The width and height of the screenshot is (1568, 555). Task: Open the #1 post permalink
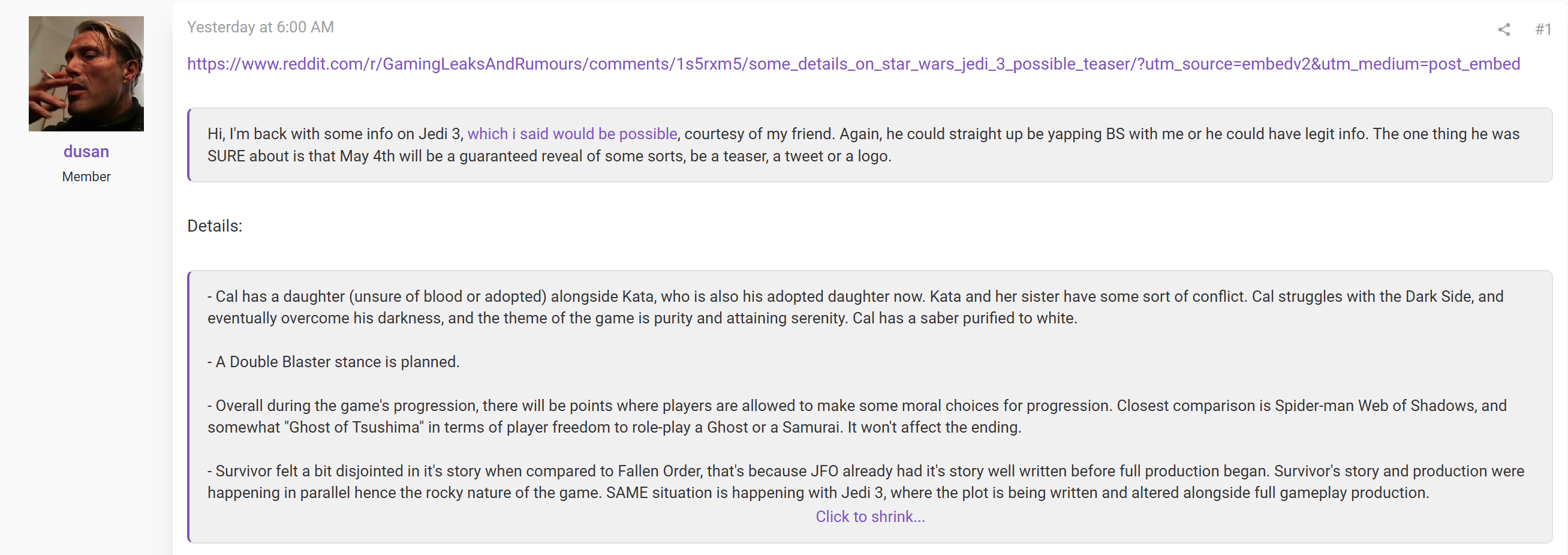coord(1542,29)
